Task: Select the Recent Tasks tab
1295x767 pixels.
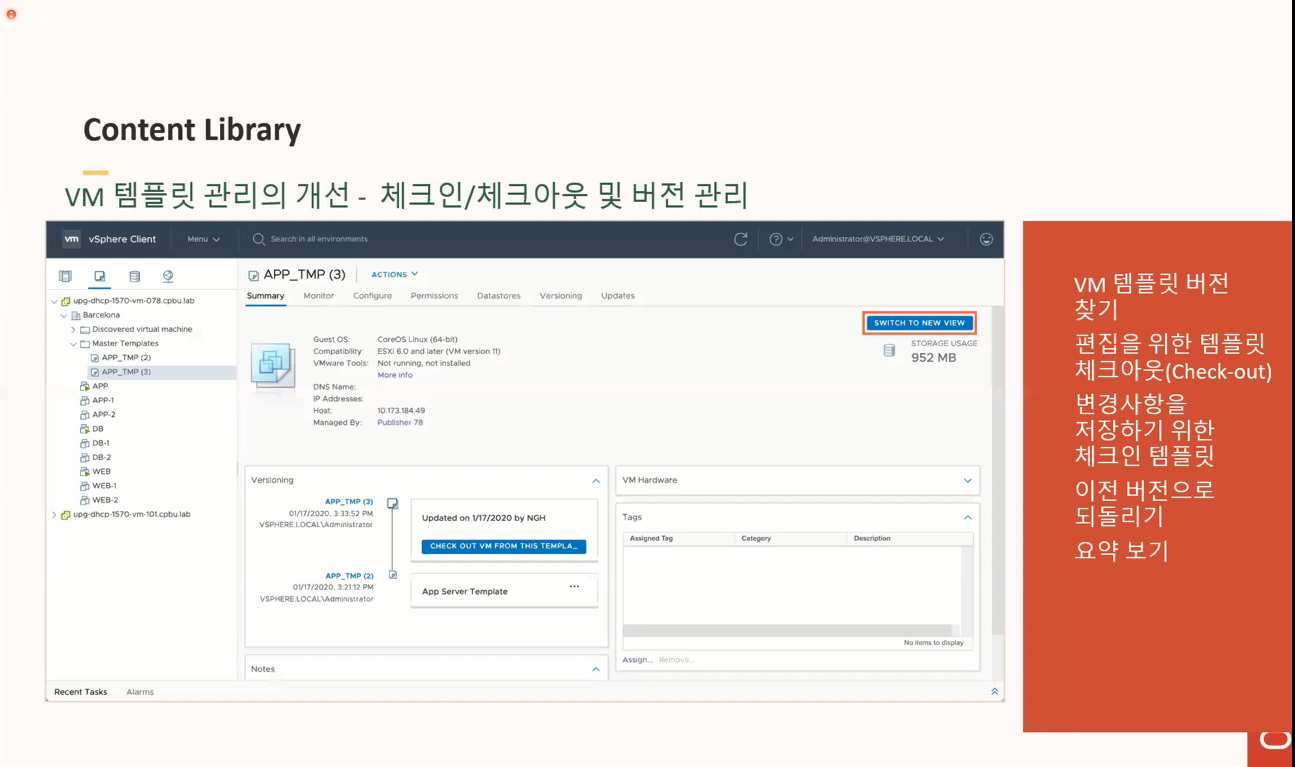Action: (x=81, y=692)
